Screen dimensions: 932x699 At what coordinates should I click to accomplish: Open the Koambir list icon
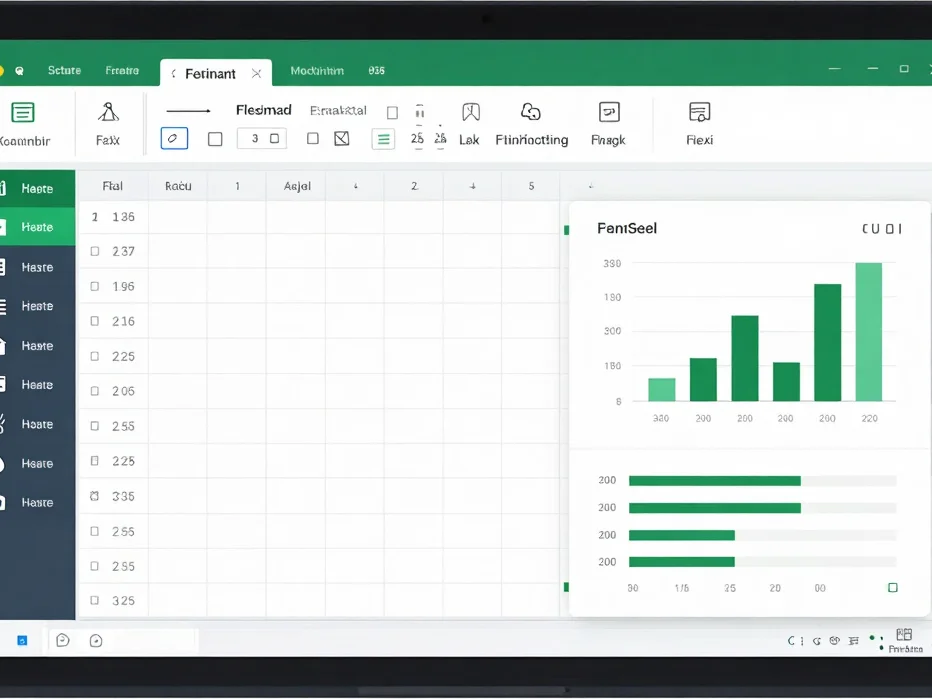[x=23, y=112]
